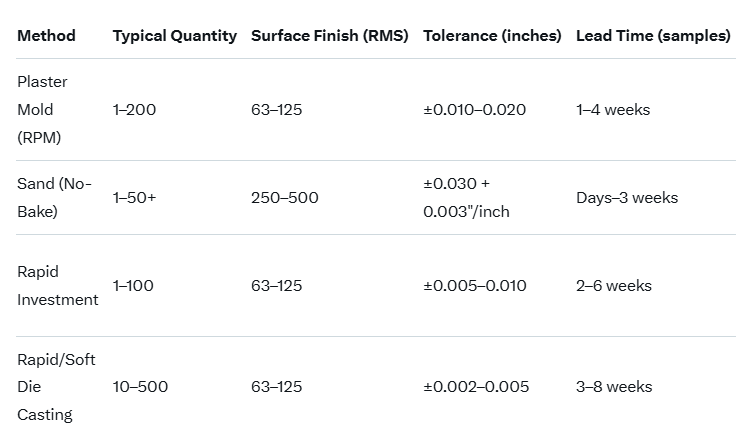This screenshot has width=736, height=436.
Task: Click the 10–500 typical quantity value
Action: coord(141,387)
